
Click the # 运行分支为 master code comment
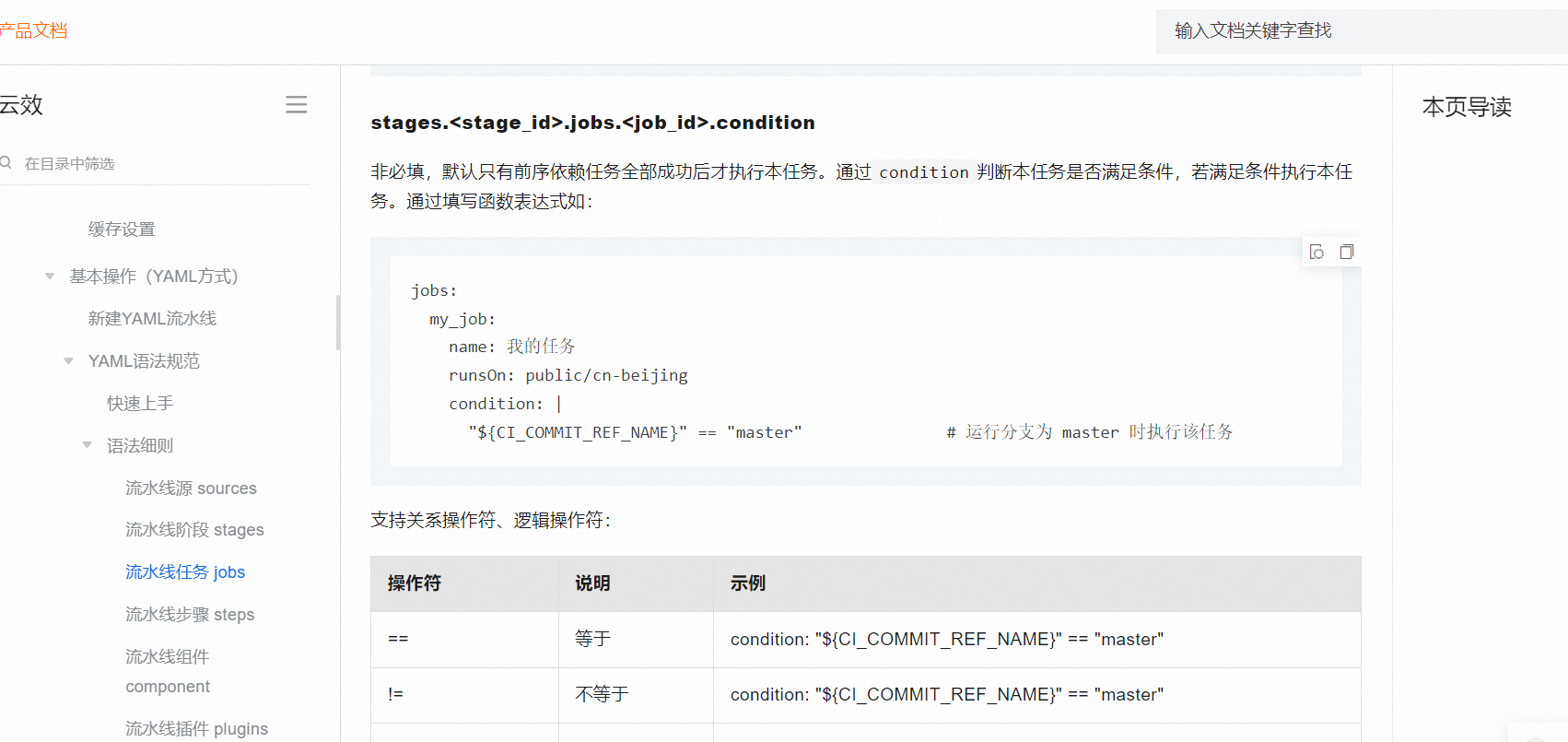pos(1090,432)
